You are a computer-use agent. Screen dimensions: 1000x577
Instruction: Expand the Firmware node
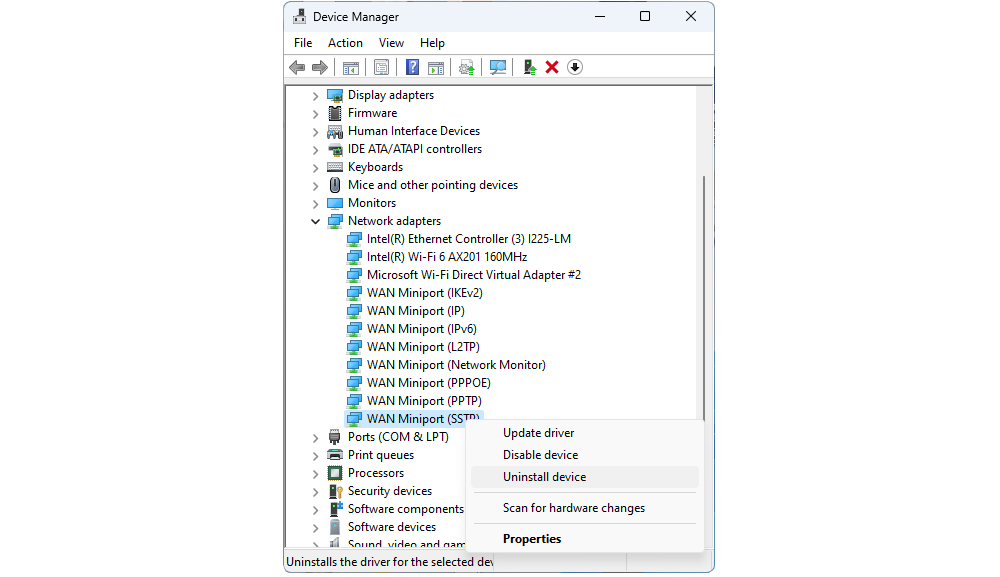315,113
